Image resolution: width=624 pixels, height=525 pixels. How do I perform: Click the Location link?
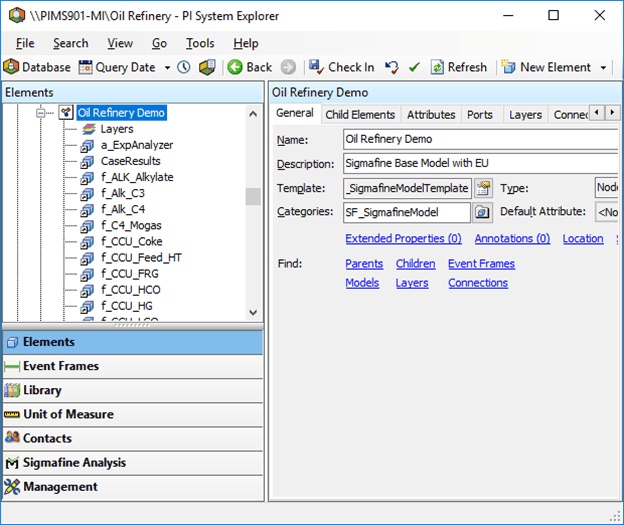583,238
